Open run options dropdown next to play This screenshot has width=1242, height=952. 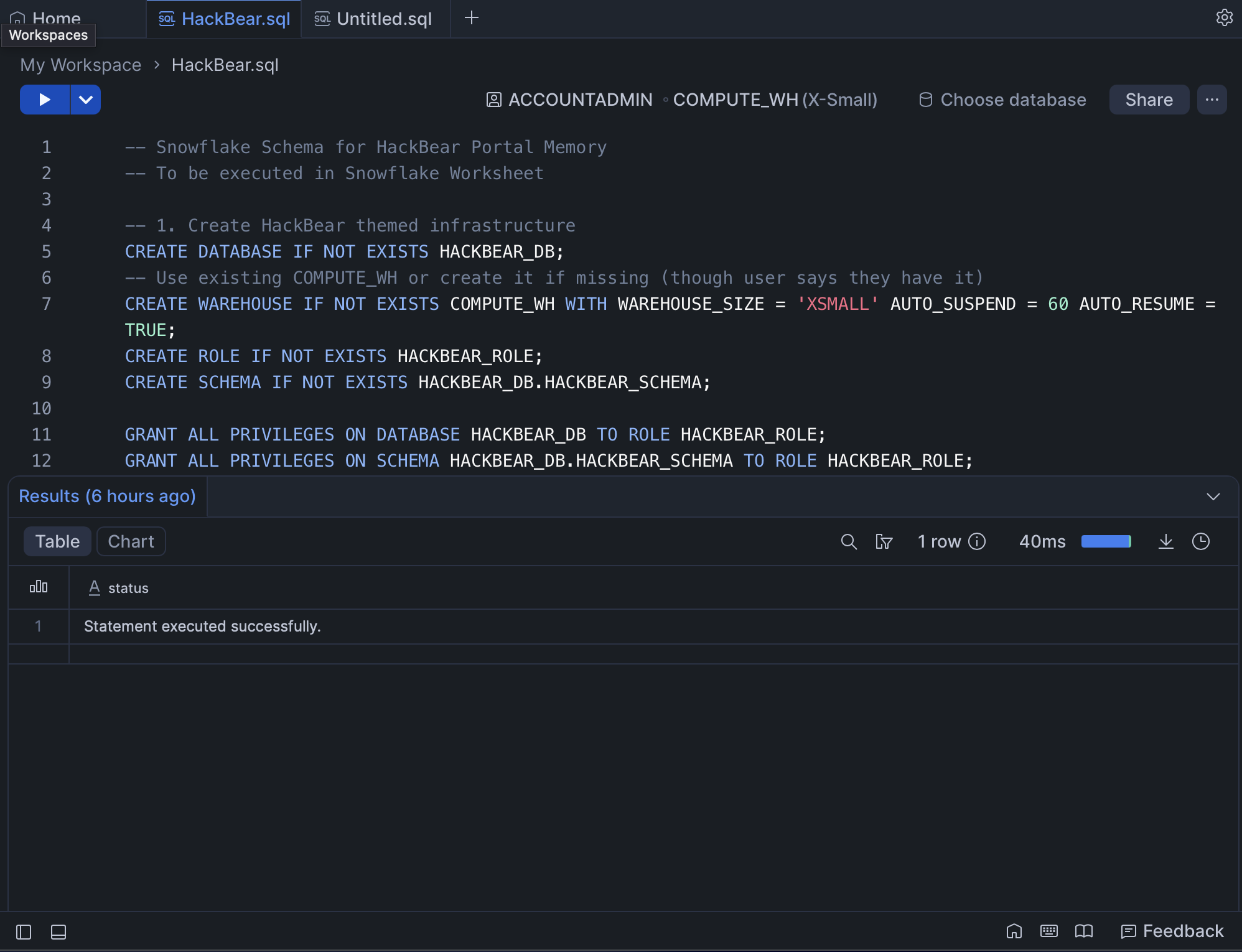tap(86, 100)
